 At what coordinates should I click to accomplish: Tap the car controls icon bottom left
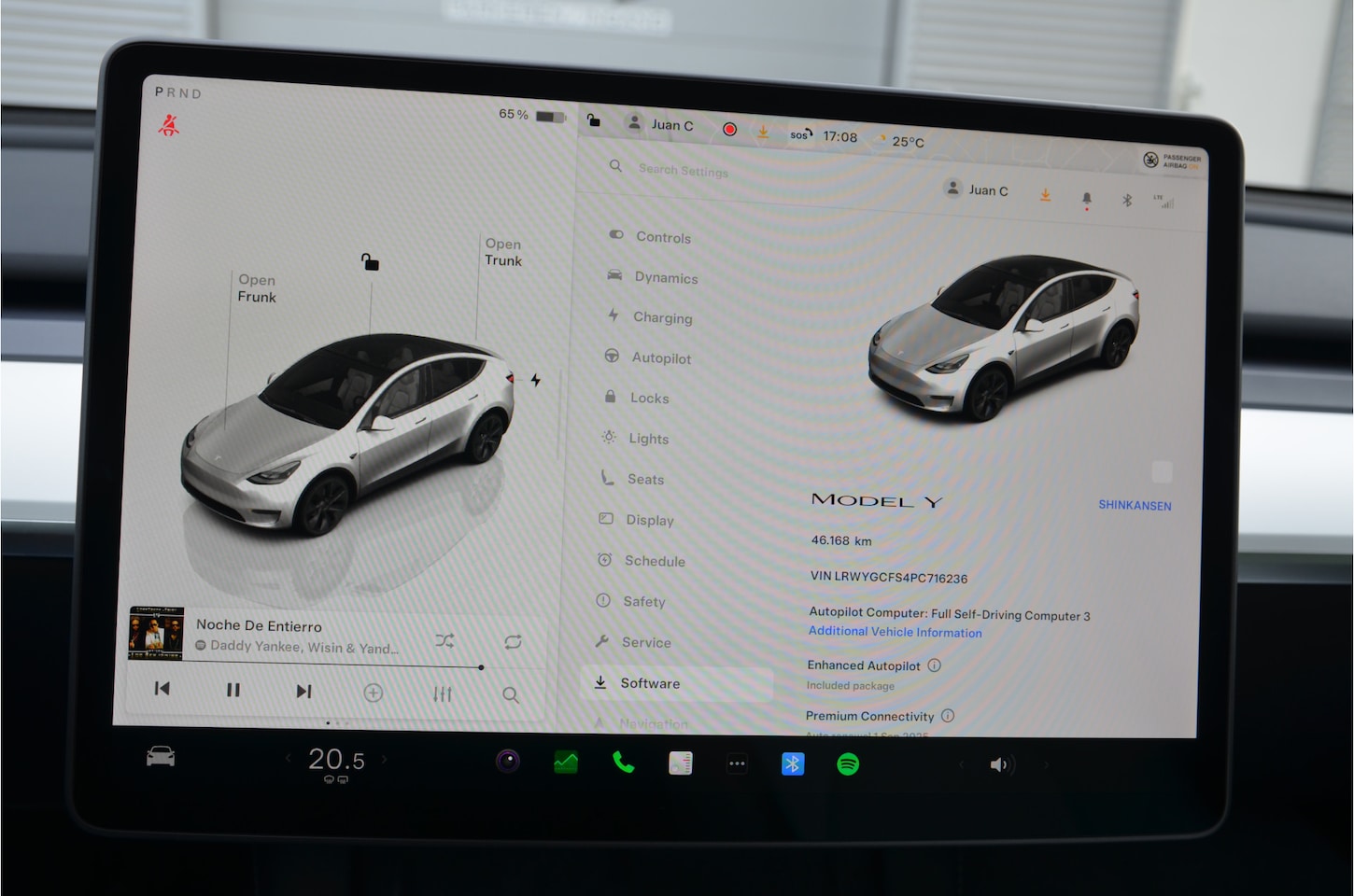coord(161,756)
